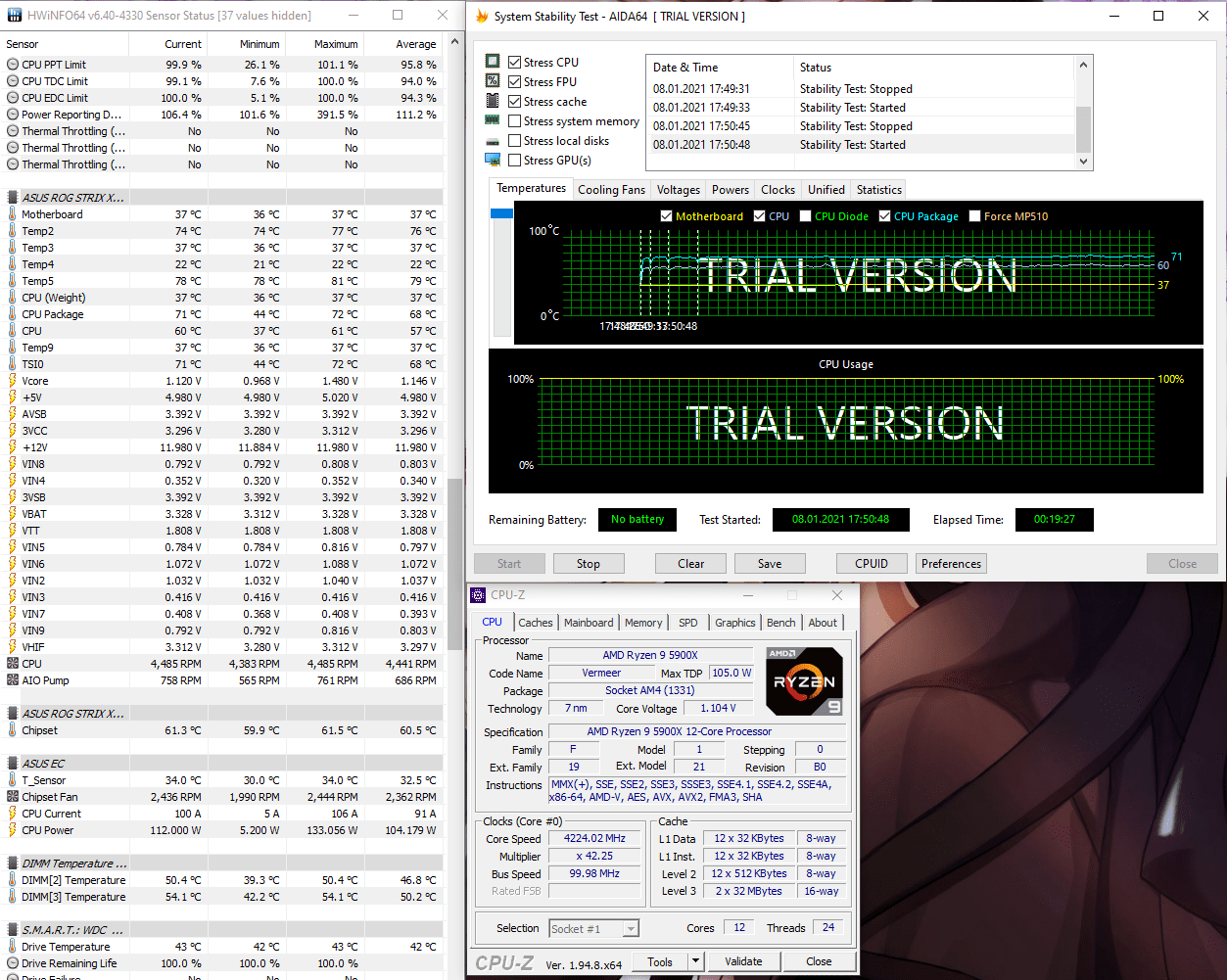This screenshot has height=980, width=1227.
Task: Click the scroll-down arrow in AIDA64 log
Action: coord(1083,162)
